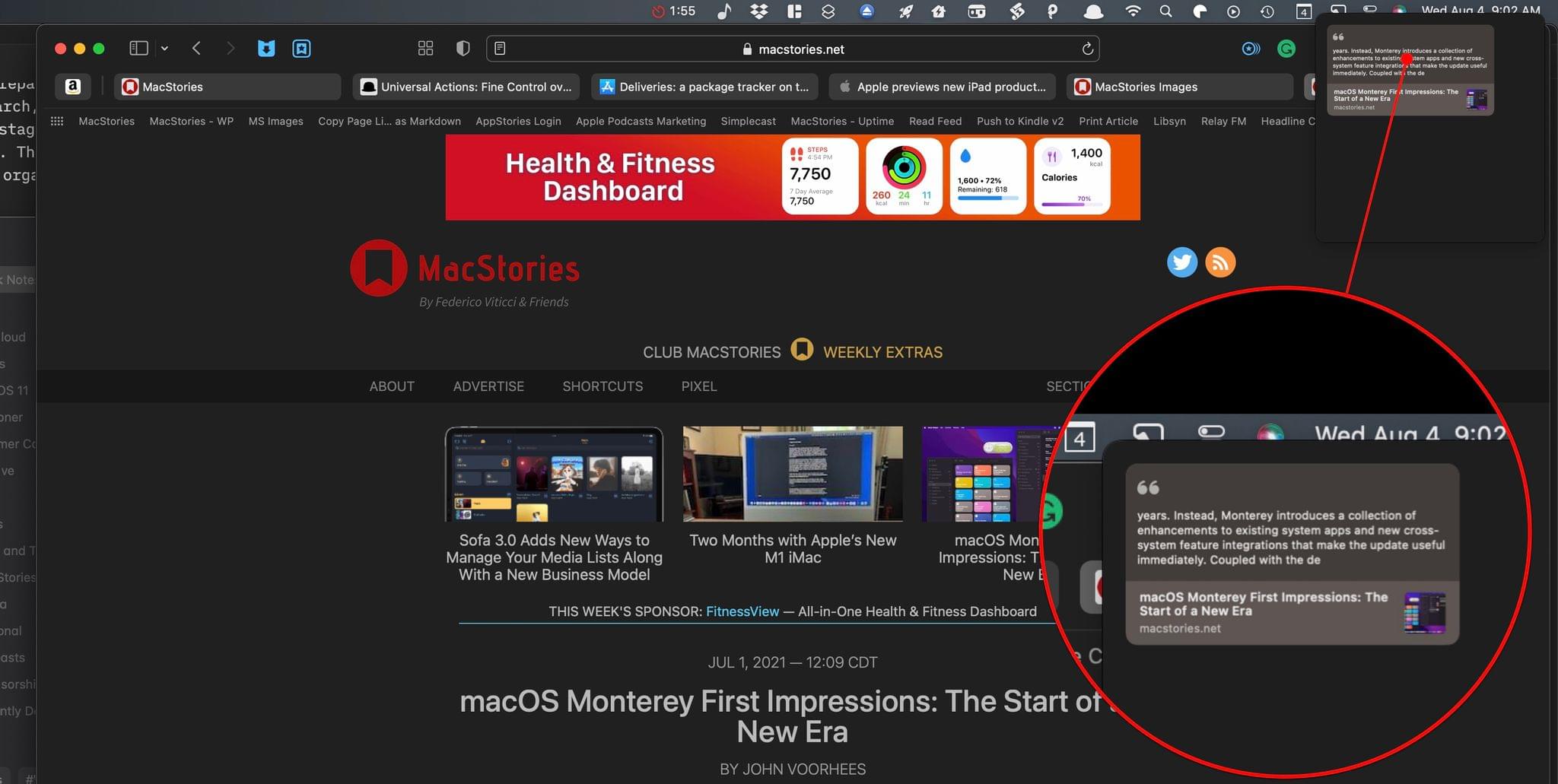Open the favorites grid icon
1558x784 pixels.
tap(57, 121)
